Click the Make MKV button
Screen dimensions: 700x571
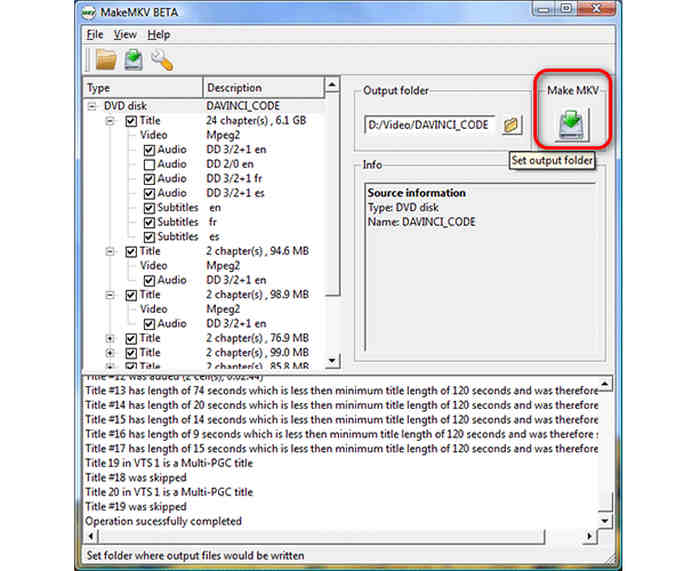pyautogui.click(x=572, y=124)
